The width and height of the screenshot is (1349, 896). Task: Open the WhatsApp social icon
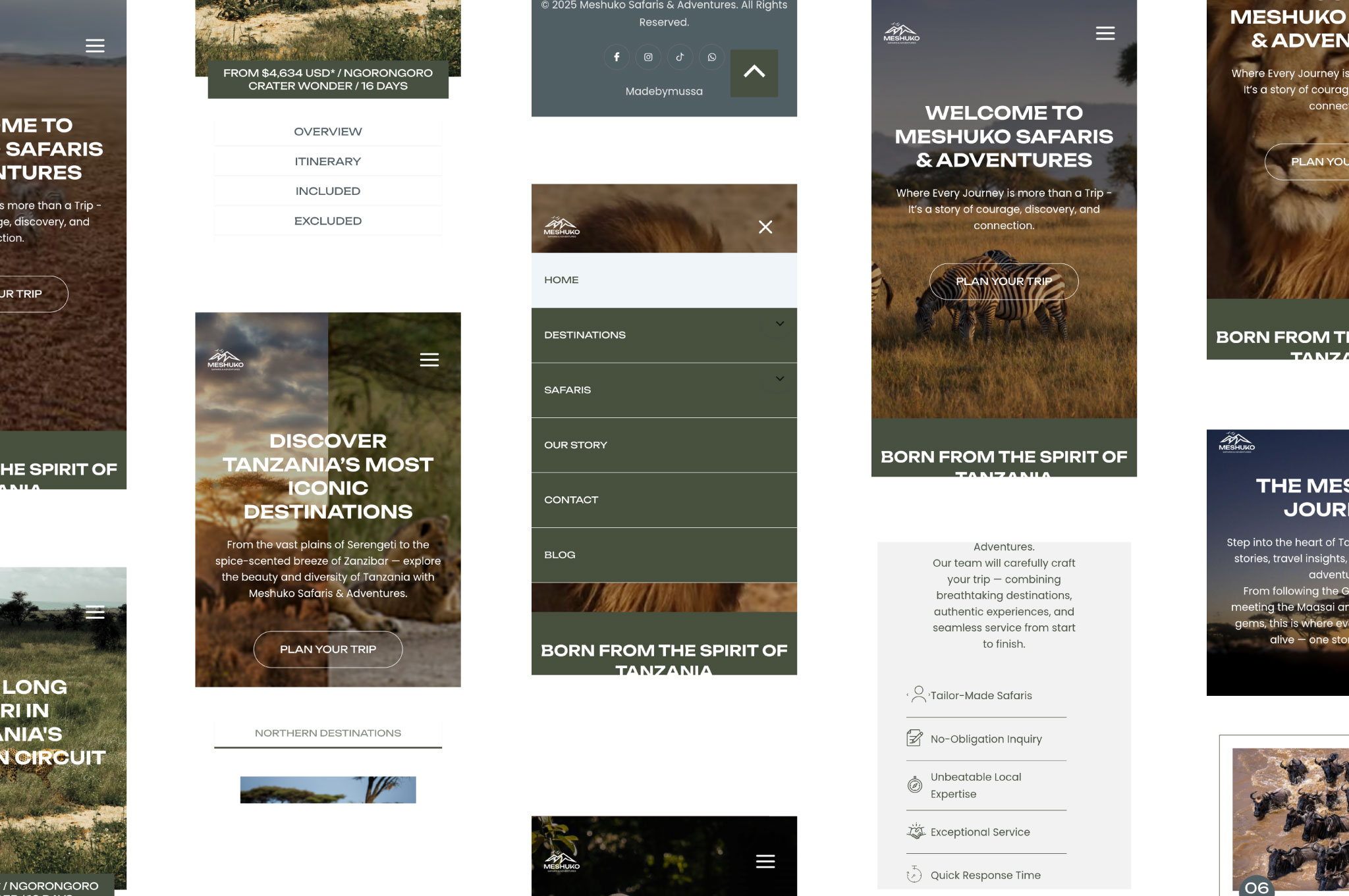coord(711,57)
